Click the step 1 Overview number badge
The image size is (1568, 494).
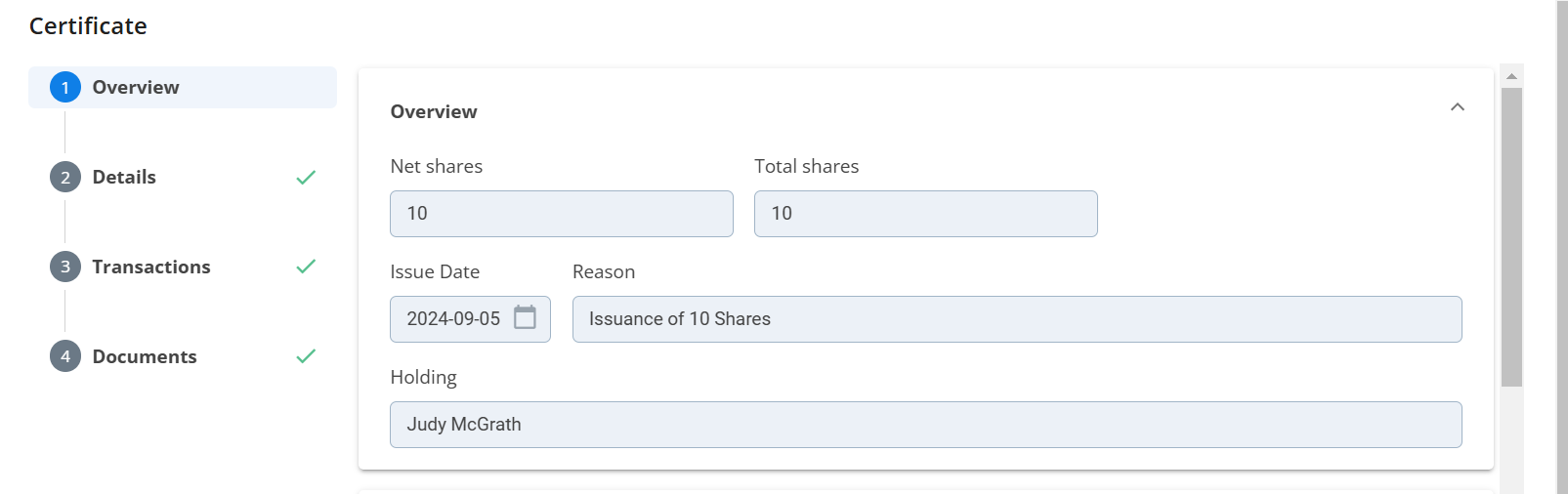(65, 88)
